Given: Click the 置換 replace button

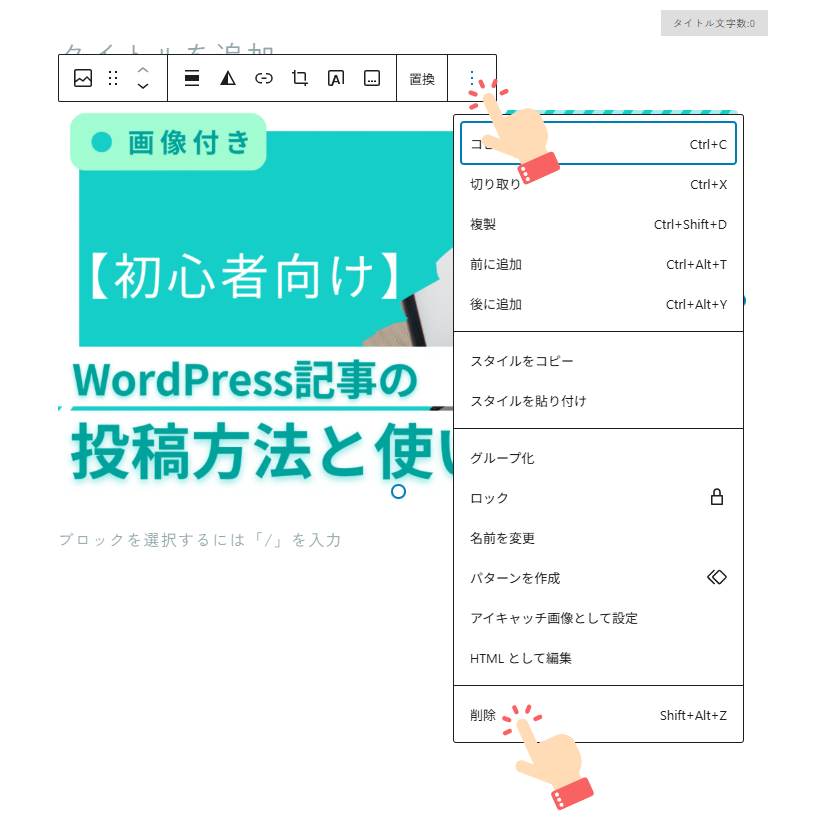Looking at the screenshot, I should click(x=422, y=79).
